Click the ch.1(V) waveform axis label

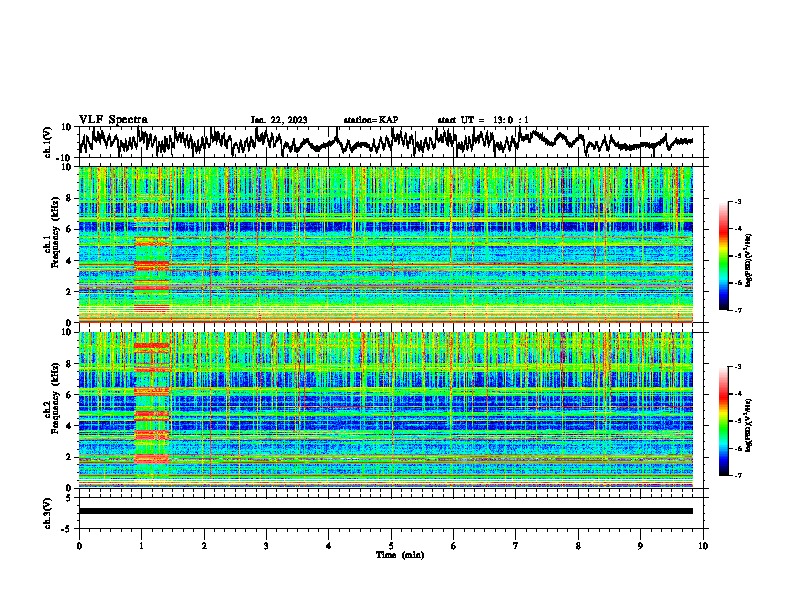tap(48, 142)
